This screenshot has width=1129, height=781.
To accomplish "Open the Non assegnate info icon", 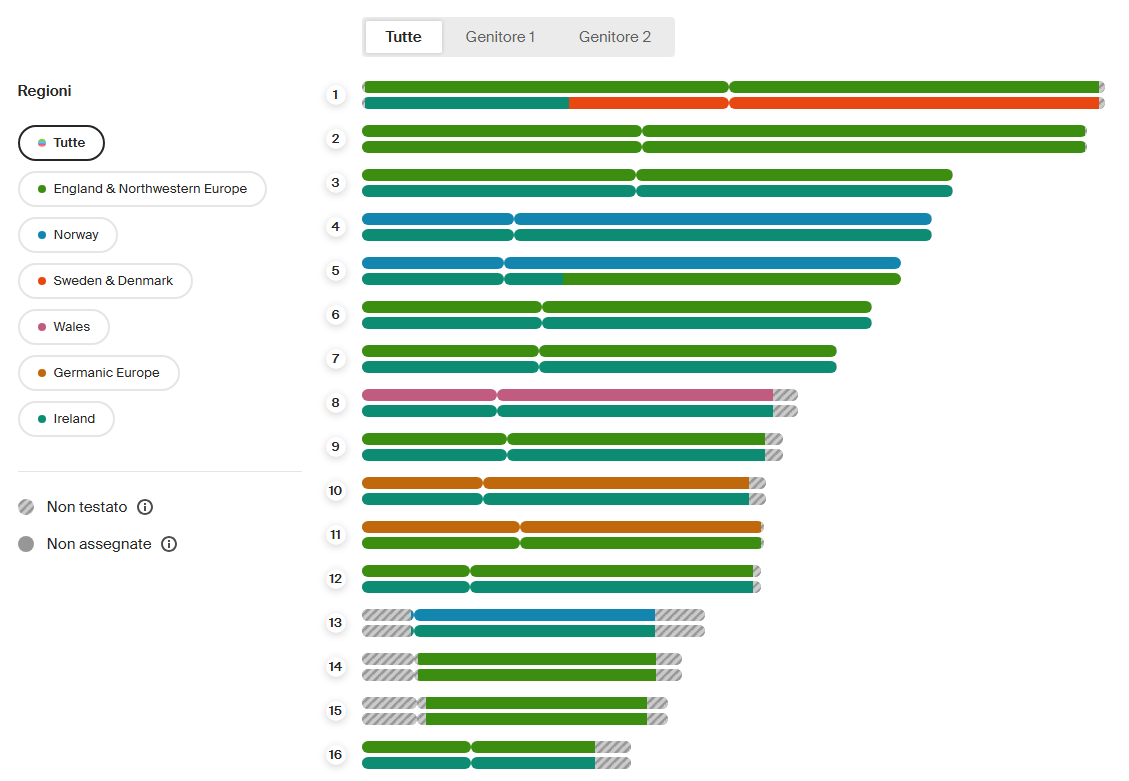I will point(168,544).
